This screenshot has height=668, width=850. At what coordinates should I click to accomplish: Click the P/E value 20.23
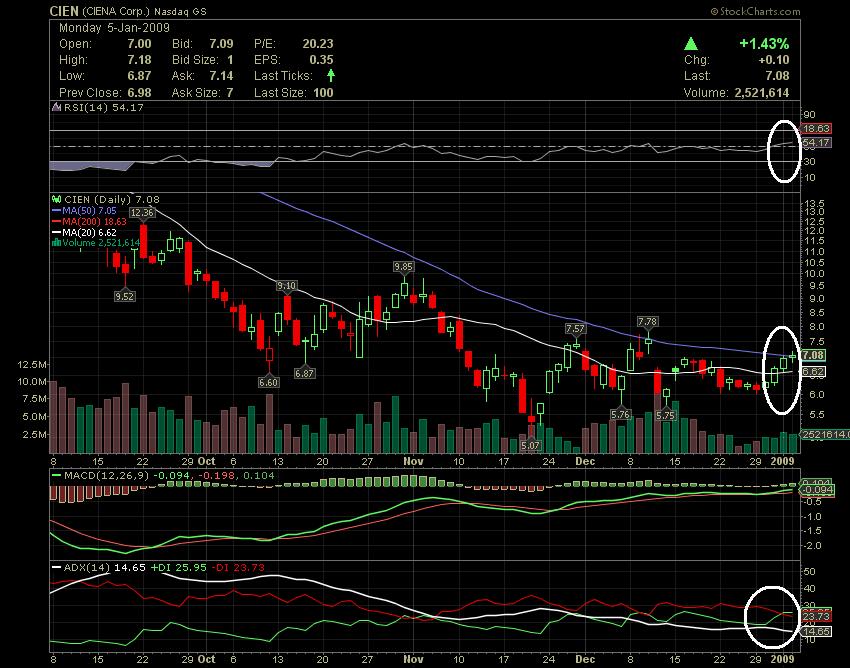318,44
